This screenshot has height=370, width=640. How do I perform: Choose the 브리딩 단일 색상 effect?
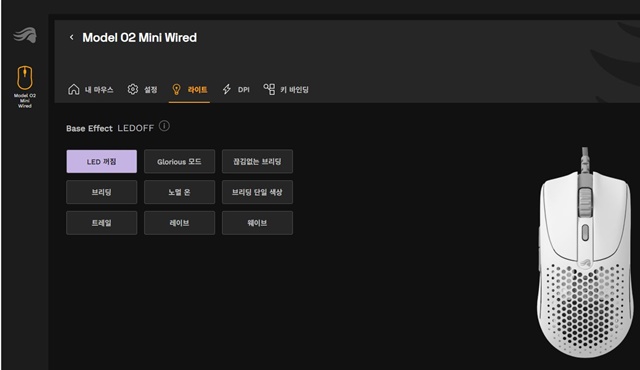tap(257, 192)
